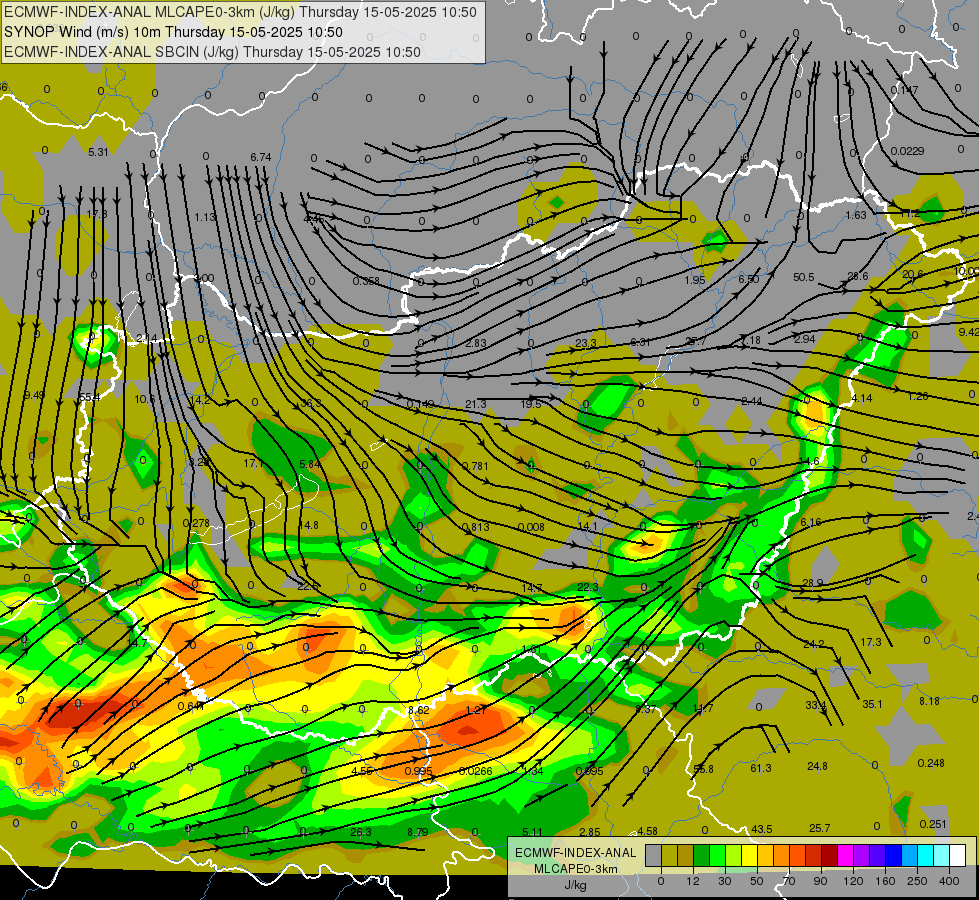Click the cyan legend swatch
Image resolution: width=979 pixels, height=900 pixels.
tap(926, 855)
